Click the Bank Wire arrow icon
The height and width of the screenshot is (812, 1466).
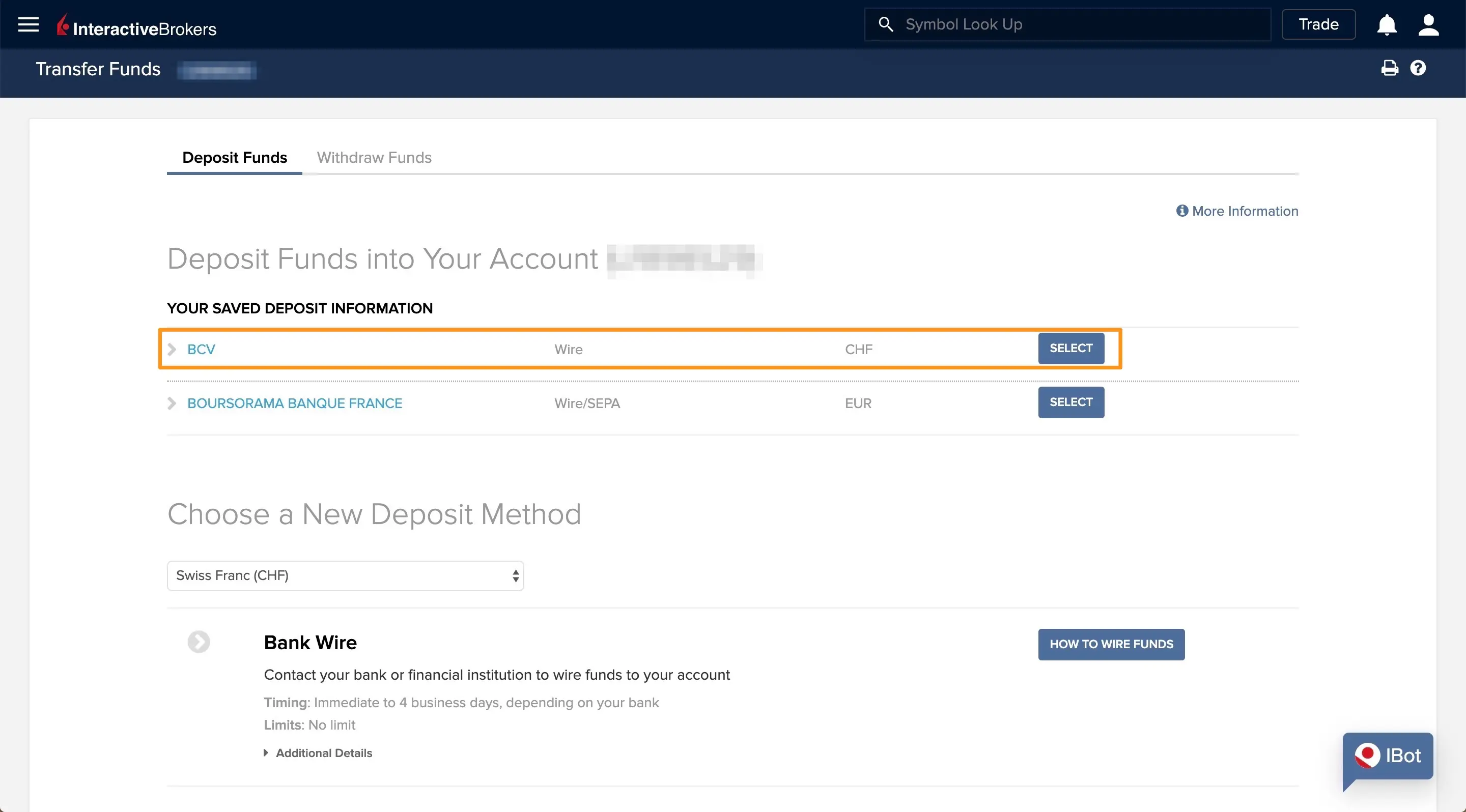coord(199,642)
